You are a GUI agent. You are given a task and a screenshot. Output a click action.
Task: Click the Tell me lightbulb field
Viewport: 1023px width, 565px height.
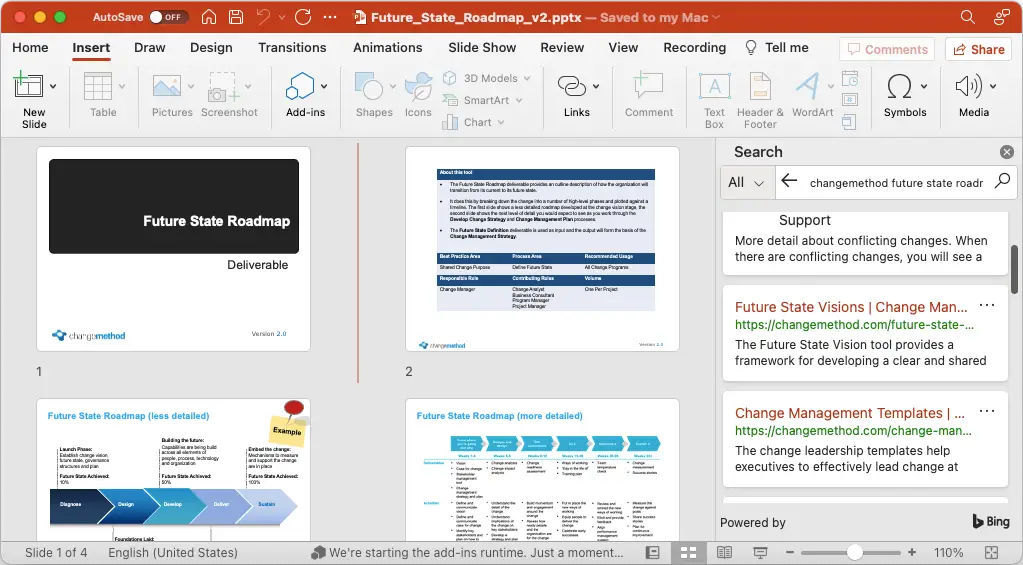(x=776, y=48)
